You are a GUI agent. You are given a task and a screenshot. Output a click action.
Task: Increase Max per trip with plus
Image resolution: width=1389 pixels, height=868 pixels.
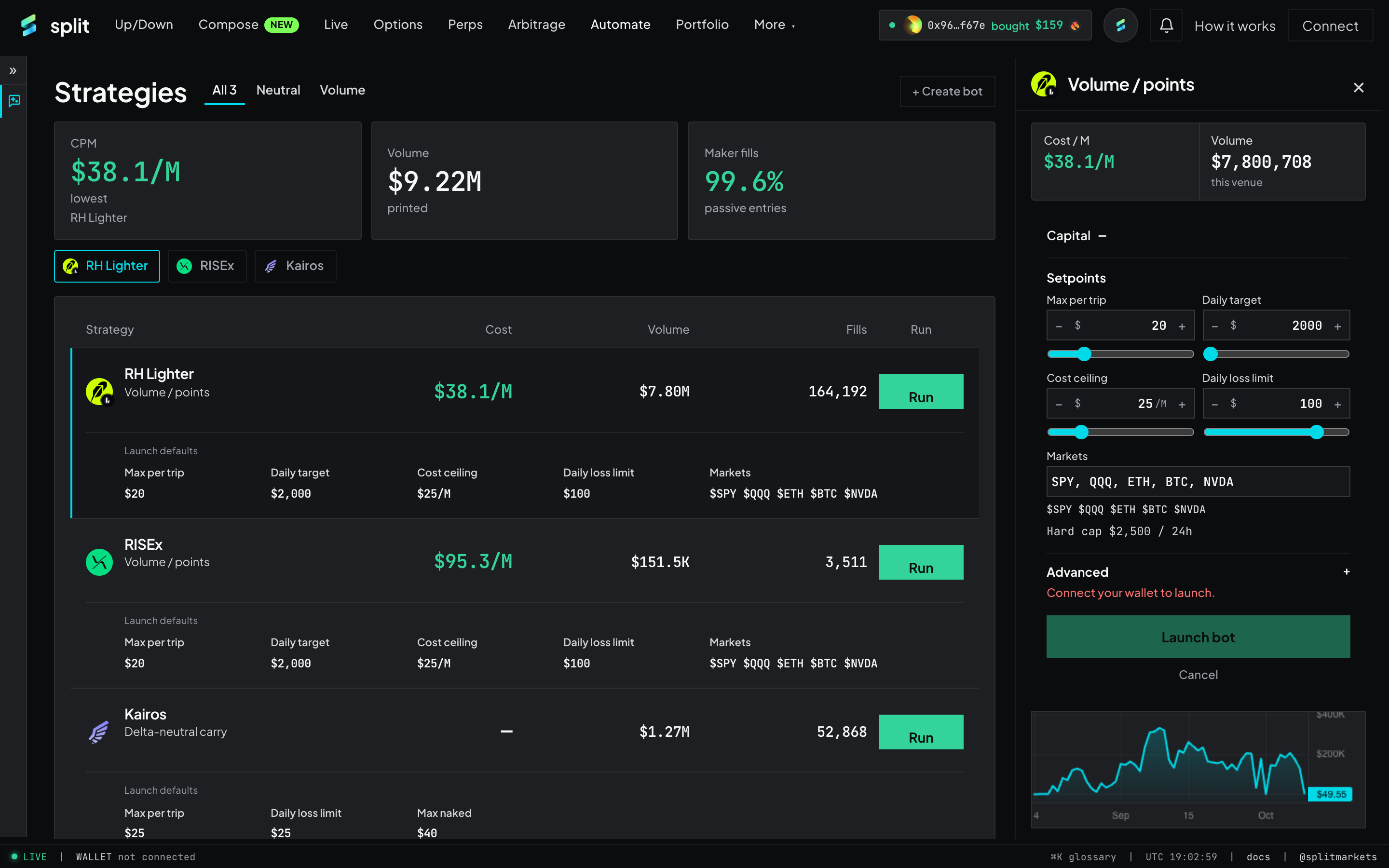click(1182, 326)
